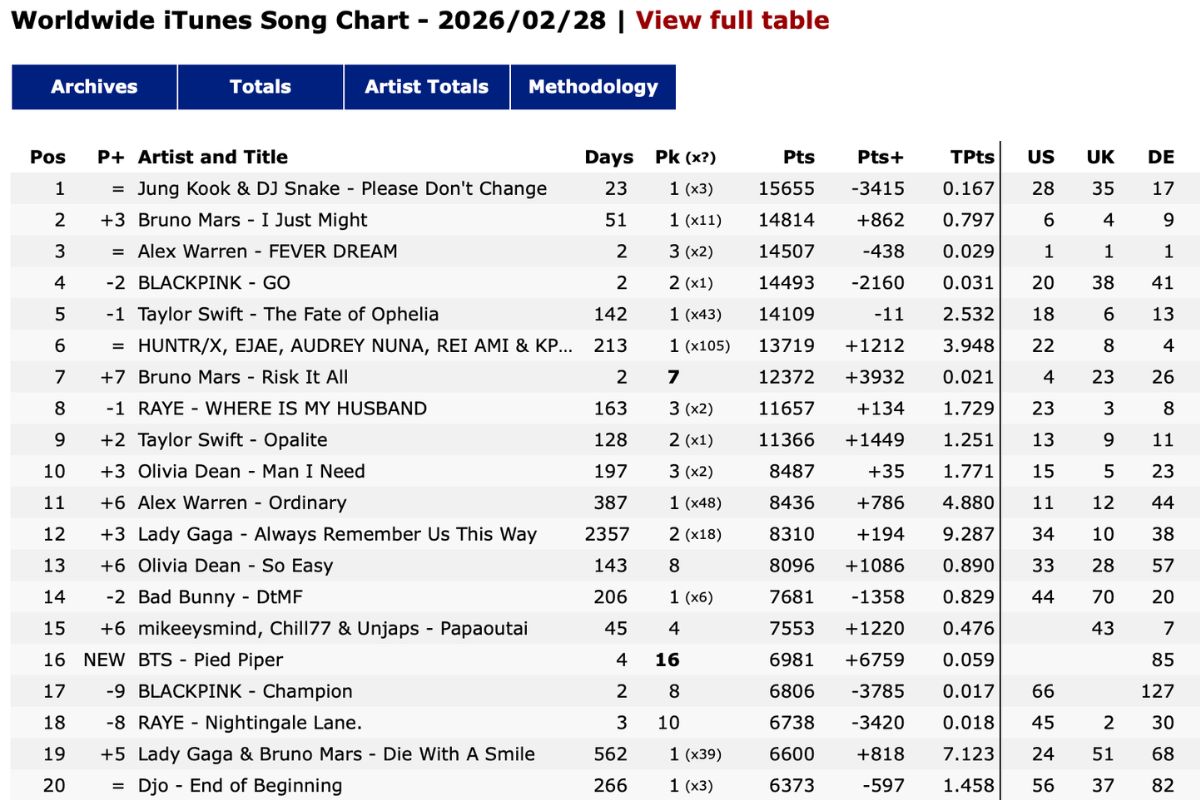1200x800 pixels.
Task: Switch to the Totals tab
Action: [260, 87]
